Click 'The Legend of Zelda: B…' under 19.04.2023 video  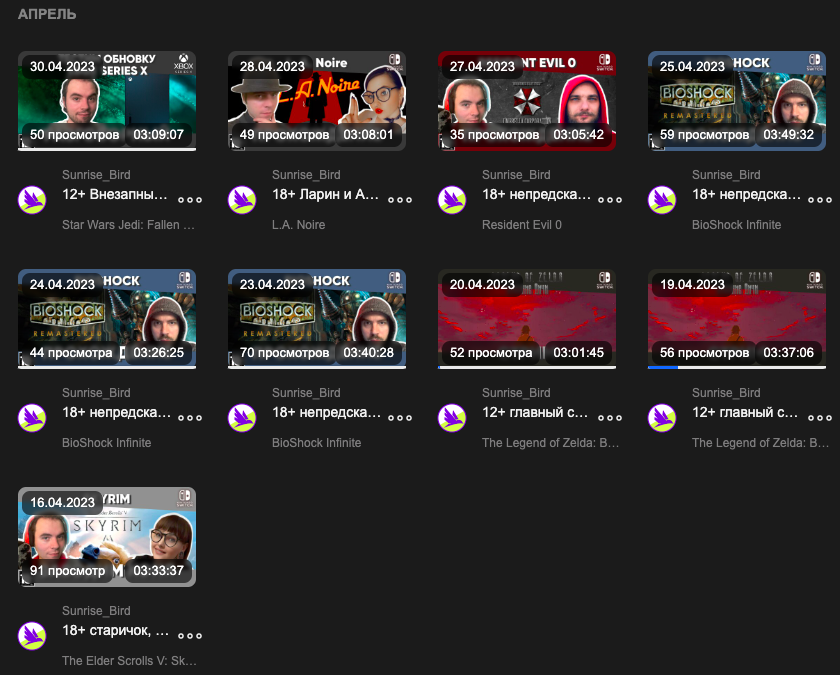point(760,443)
